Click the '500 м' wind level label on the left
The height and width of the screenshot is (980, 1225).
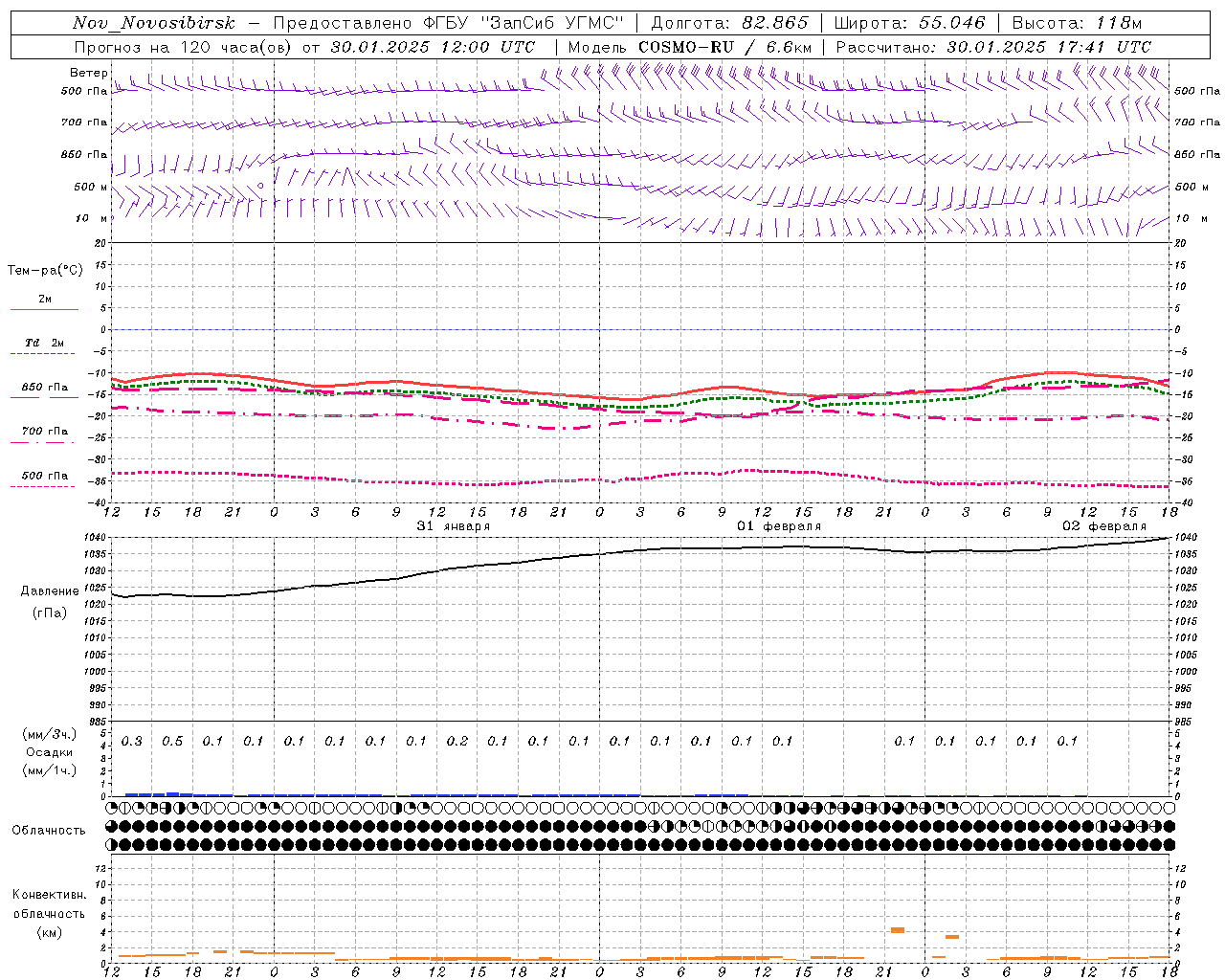coord(91,187)
